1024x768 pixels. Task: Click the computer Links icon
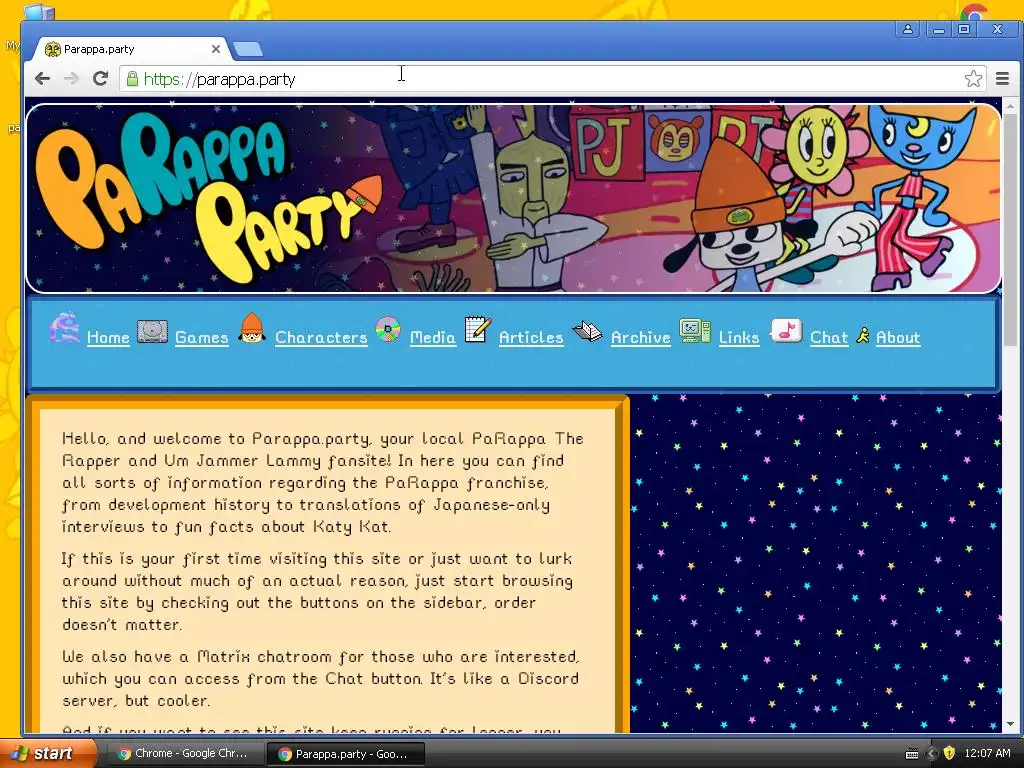pos(695,330)
